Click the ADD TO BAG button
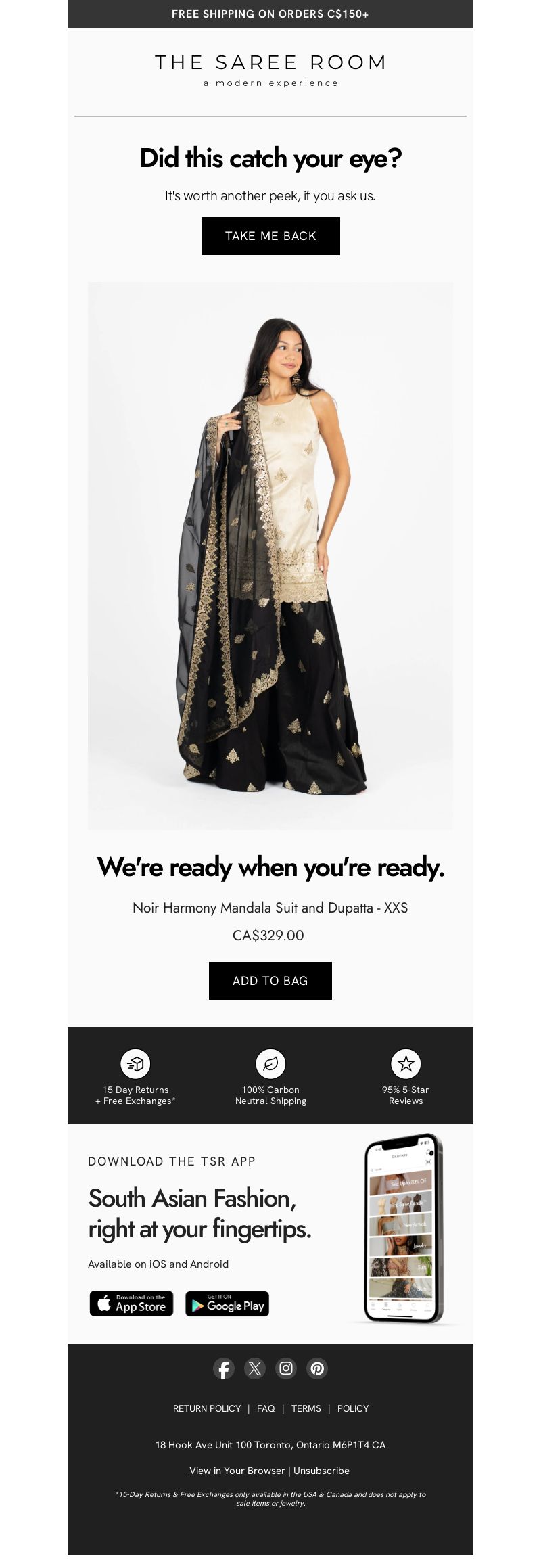541x1568 pixels. click(x=270, y=981)
